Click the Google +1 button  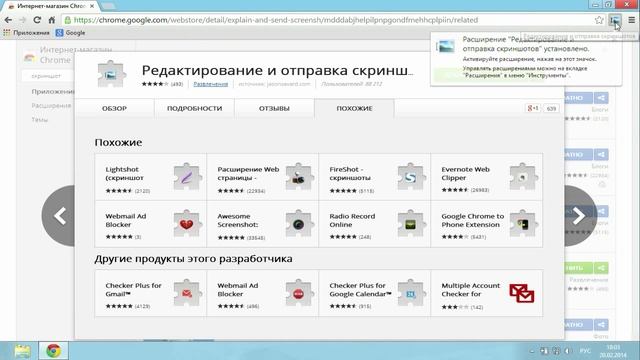click(x=533, y=108)
